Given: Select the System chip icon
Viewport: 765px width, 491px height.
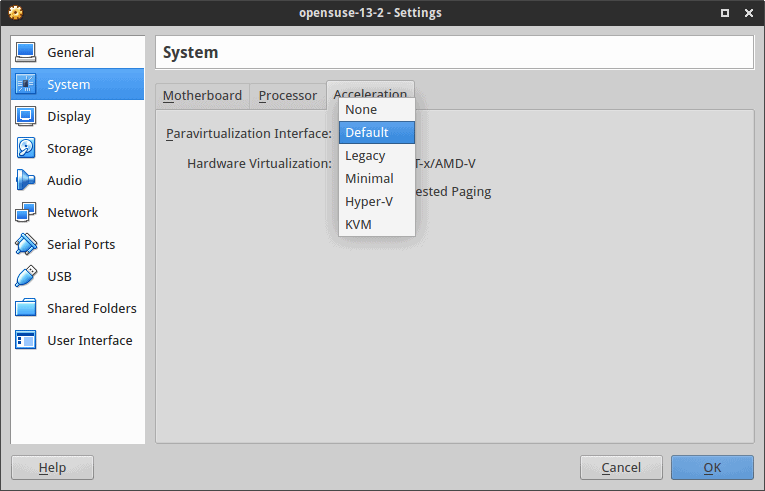Looking at the screenshot, I should (x=26, y=84).
